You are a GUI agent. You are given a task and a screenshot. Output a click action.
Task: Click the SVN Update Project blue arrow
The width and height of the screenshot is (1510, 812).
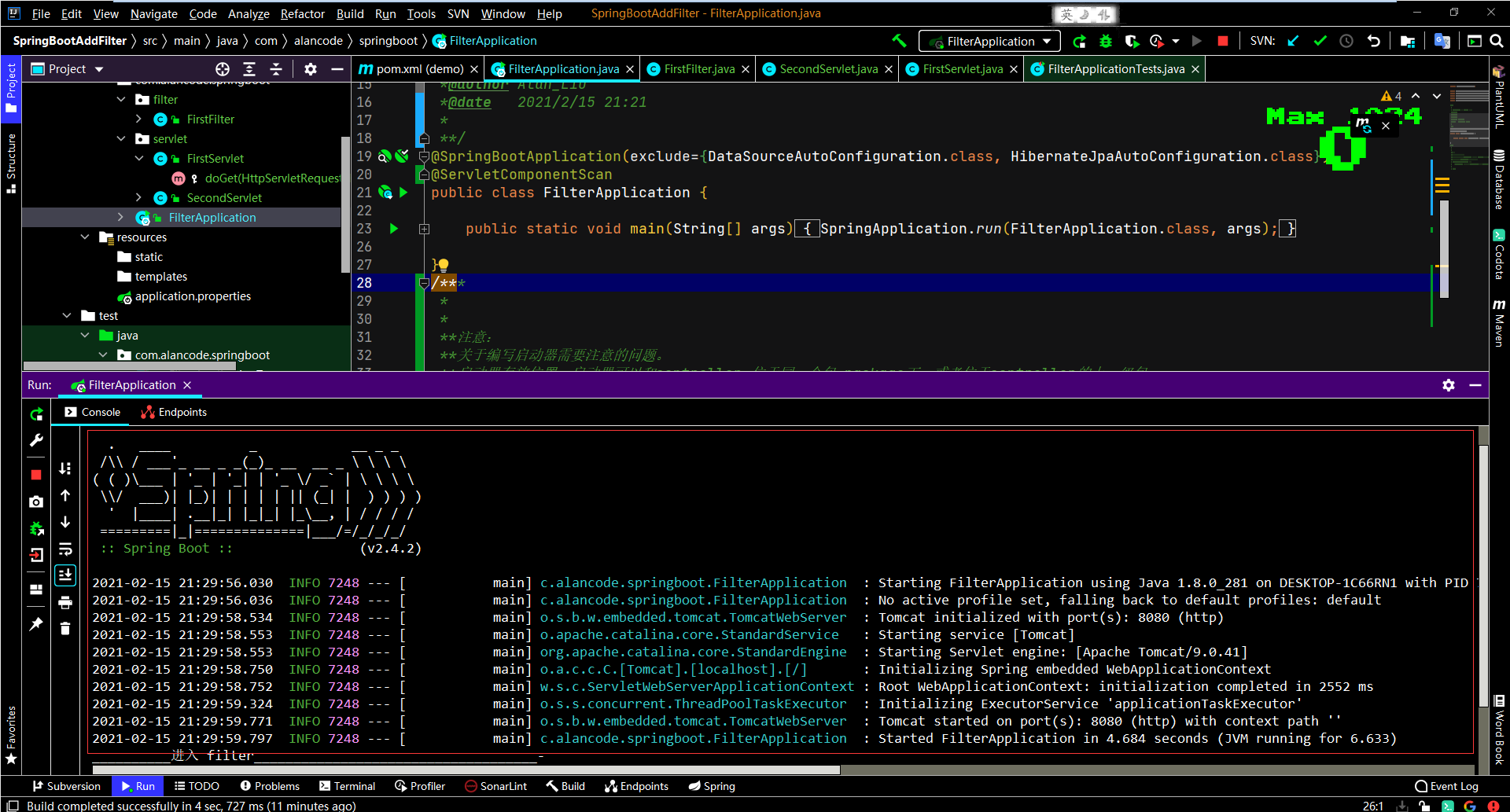click(1293, 41)
